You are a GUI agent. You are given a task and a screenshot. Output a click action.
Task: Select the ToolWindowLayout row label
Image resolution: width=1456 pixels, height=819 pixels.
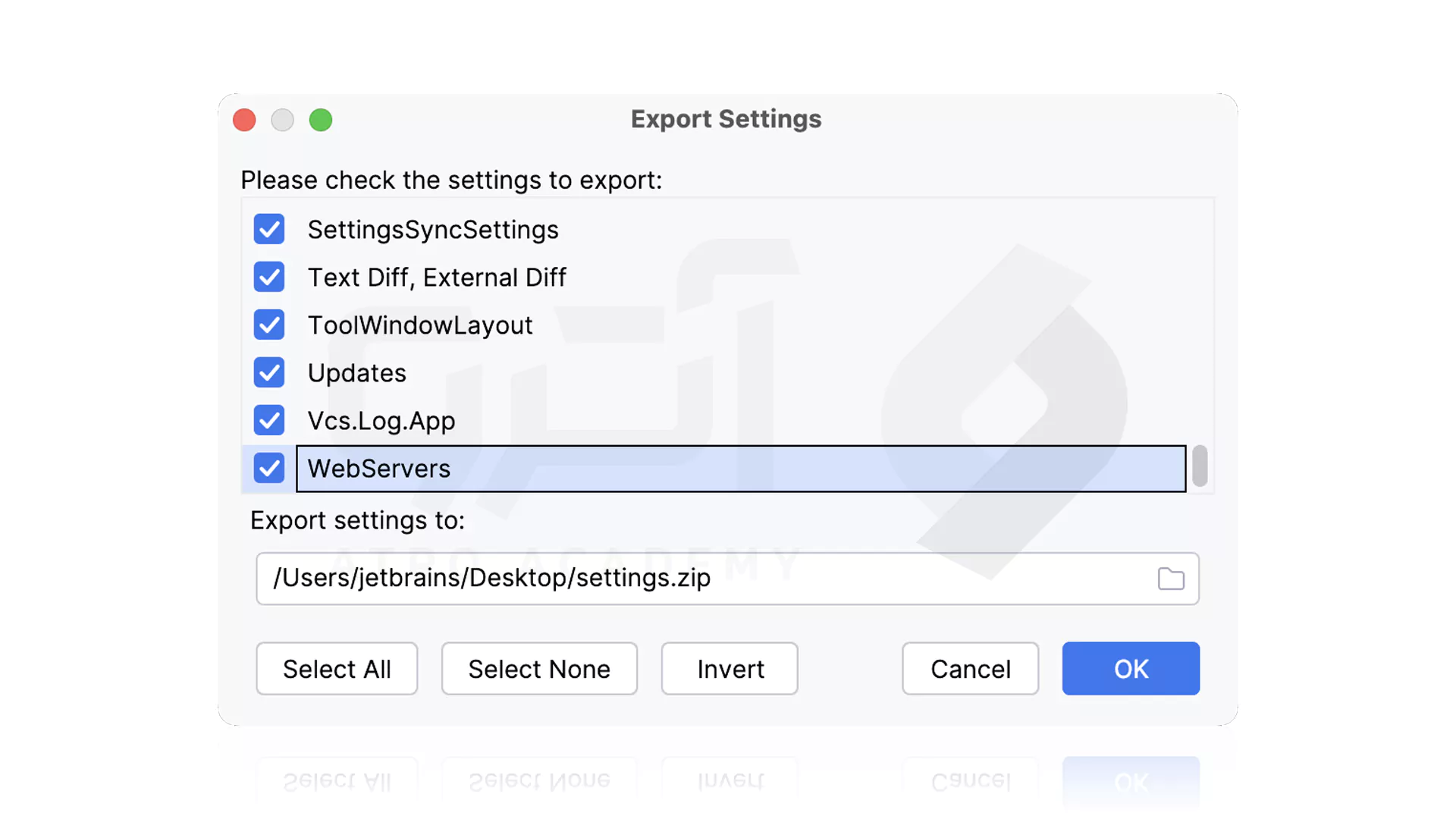coord(420,325)
